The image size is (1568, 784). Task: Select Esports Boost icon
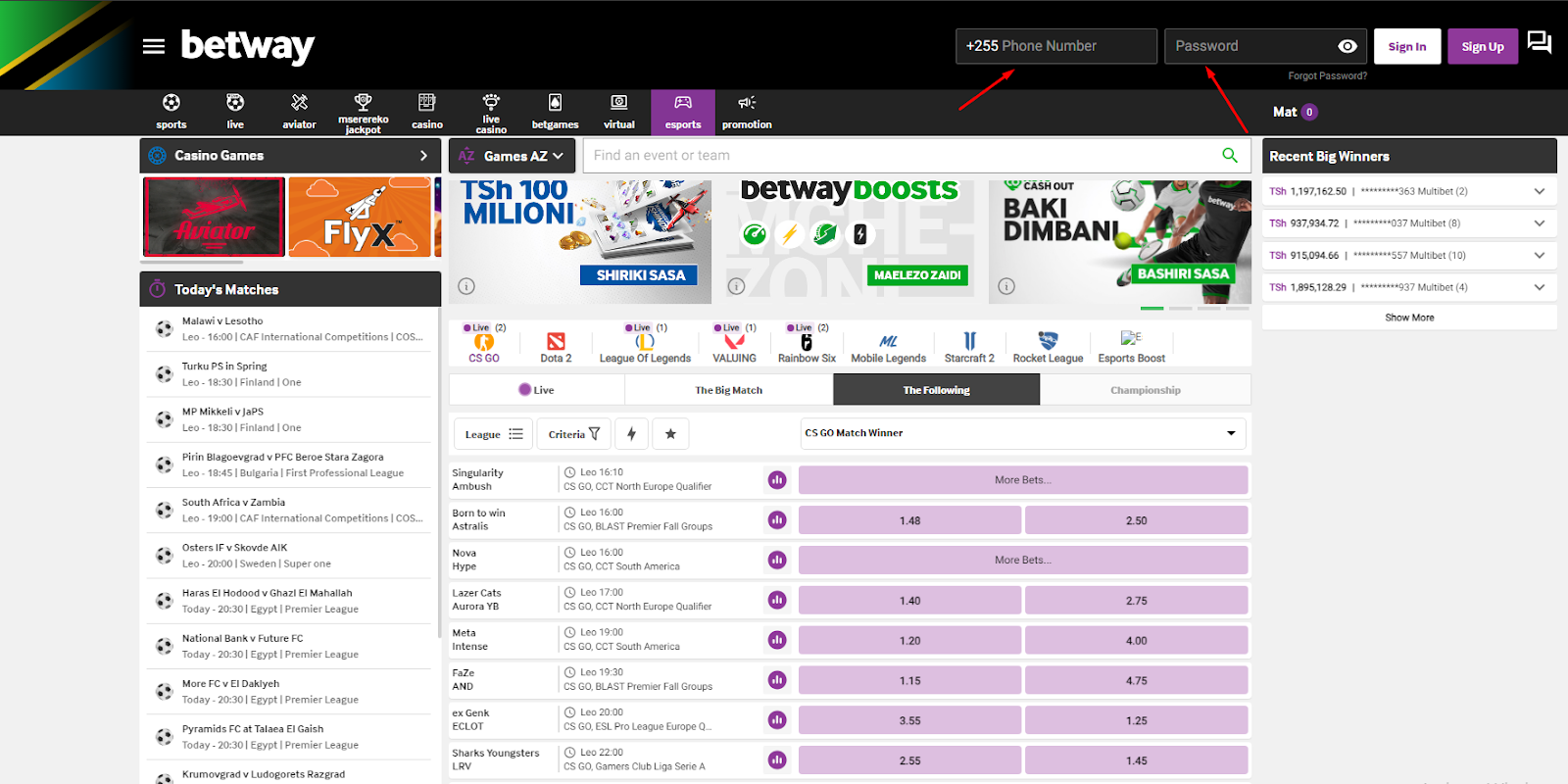1131,338
